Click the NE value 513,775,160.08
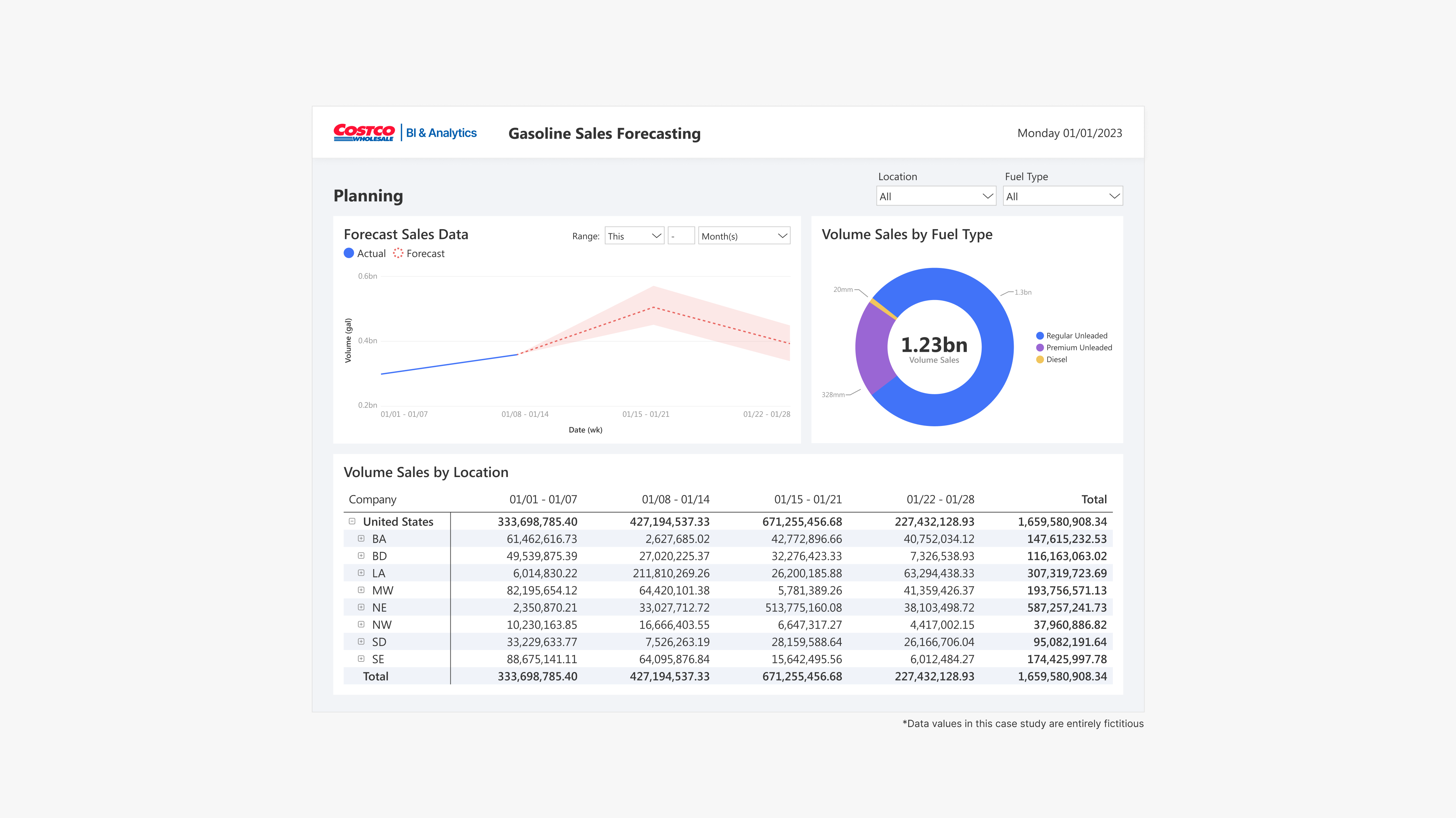 point(803,607)
